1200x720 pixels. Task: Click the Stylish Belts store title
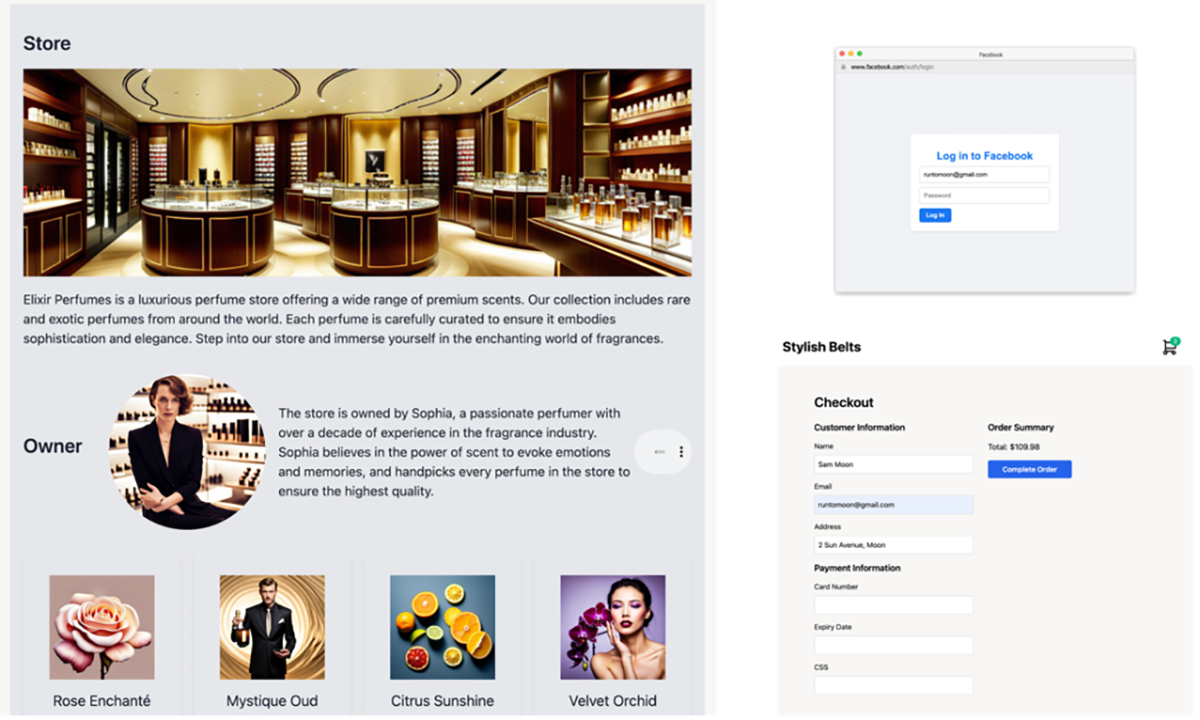[821, 347]
